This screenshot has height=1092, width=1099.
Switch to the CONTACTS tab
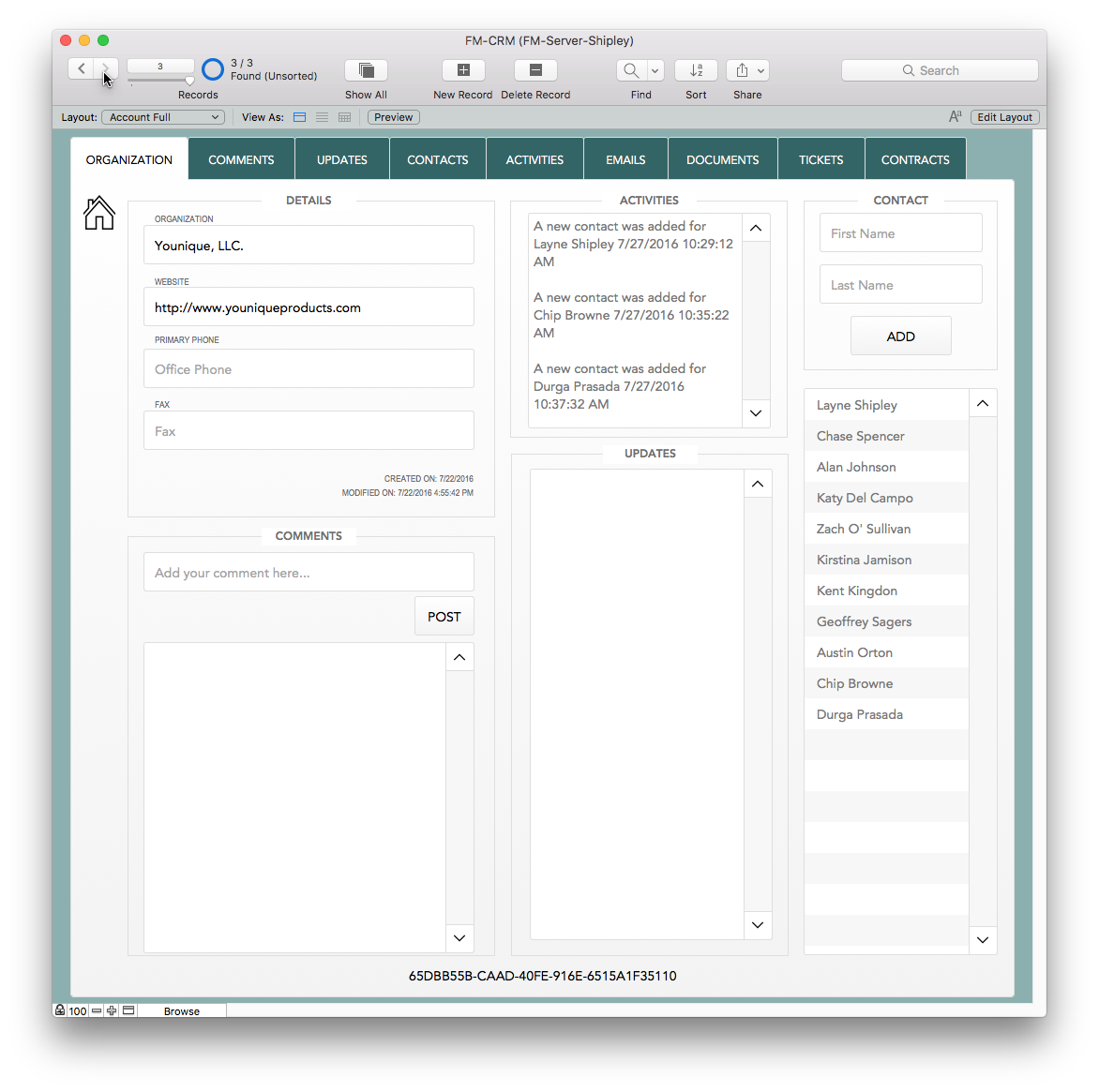[437, 159]
